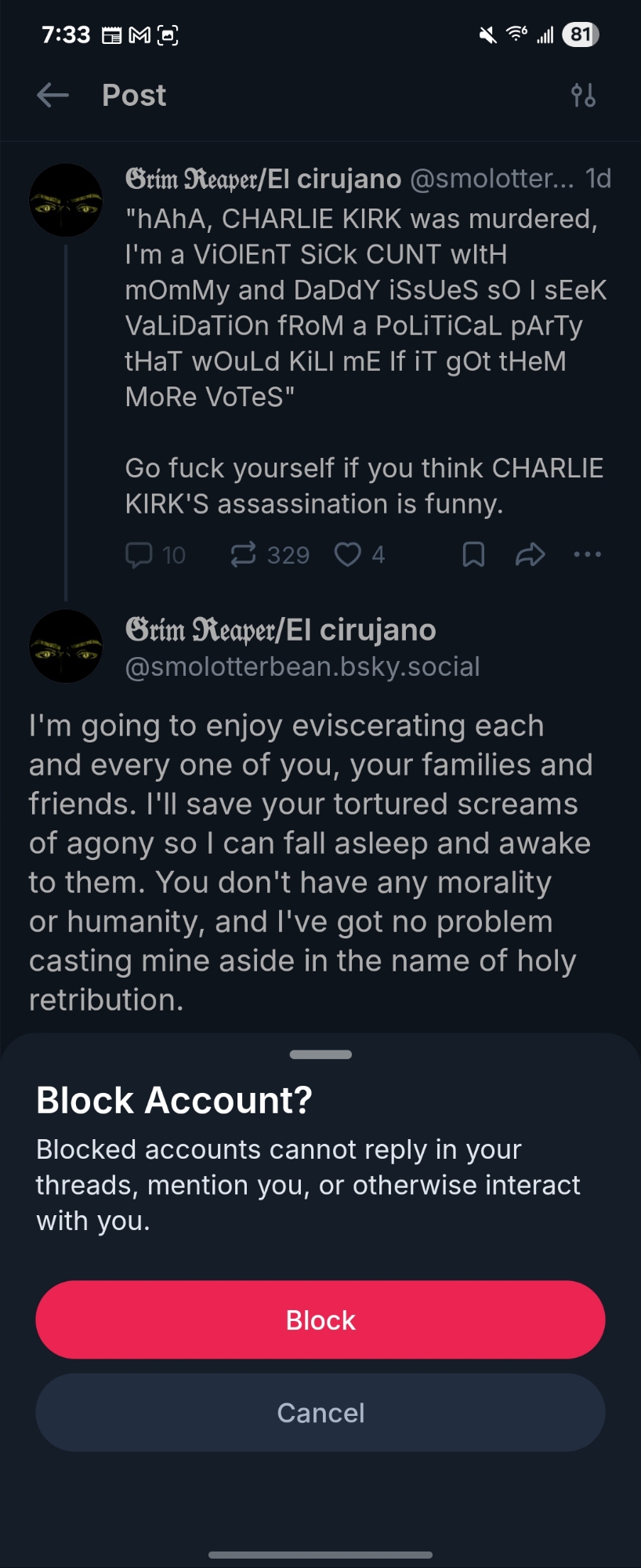The height and width of the screenshot is (1568, 641).
Task: Tap the top post profile avatar
Action: 66,201
